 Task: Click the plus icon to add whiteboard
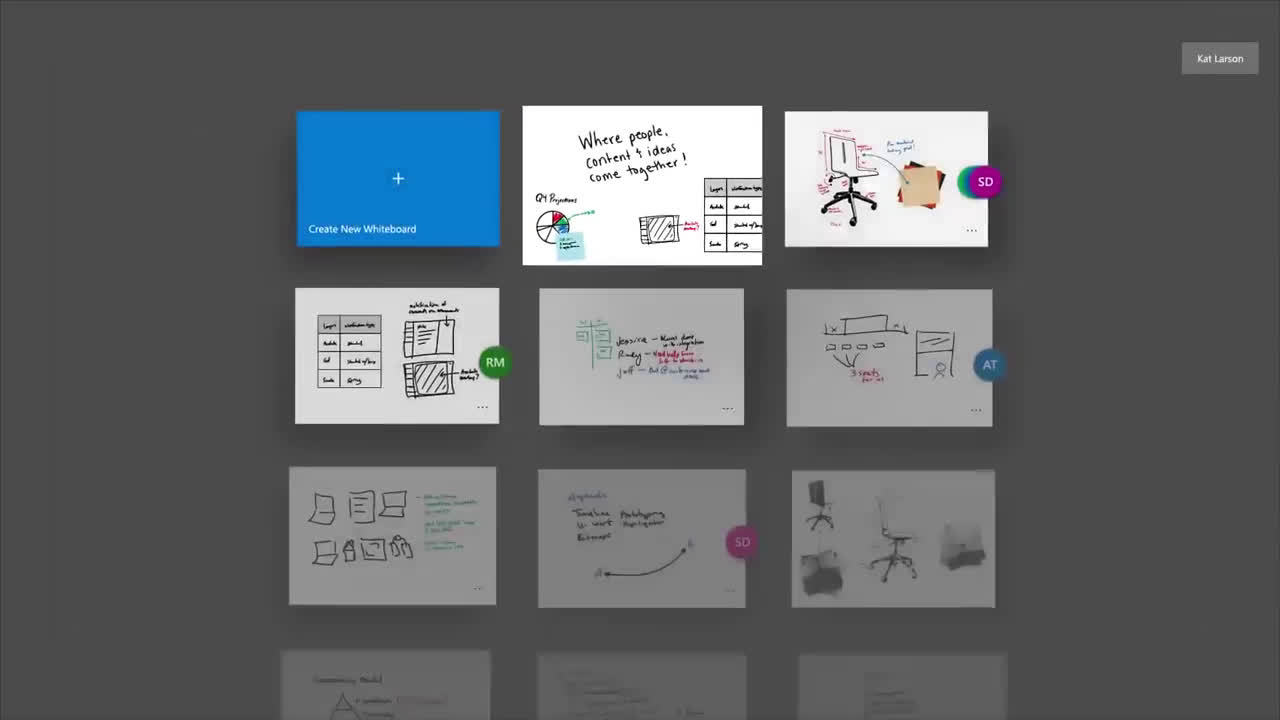[x=398, y=178]
